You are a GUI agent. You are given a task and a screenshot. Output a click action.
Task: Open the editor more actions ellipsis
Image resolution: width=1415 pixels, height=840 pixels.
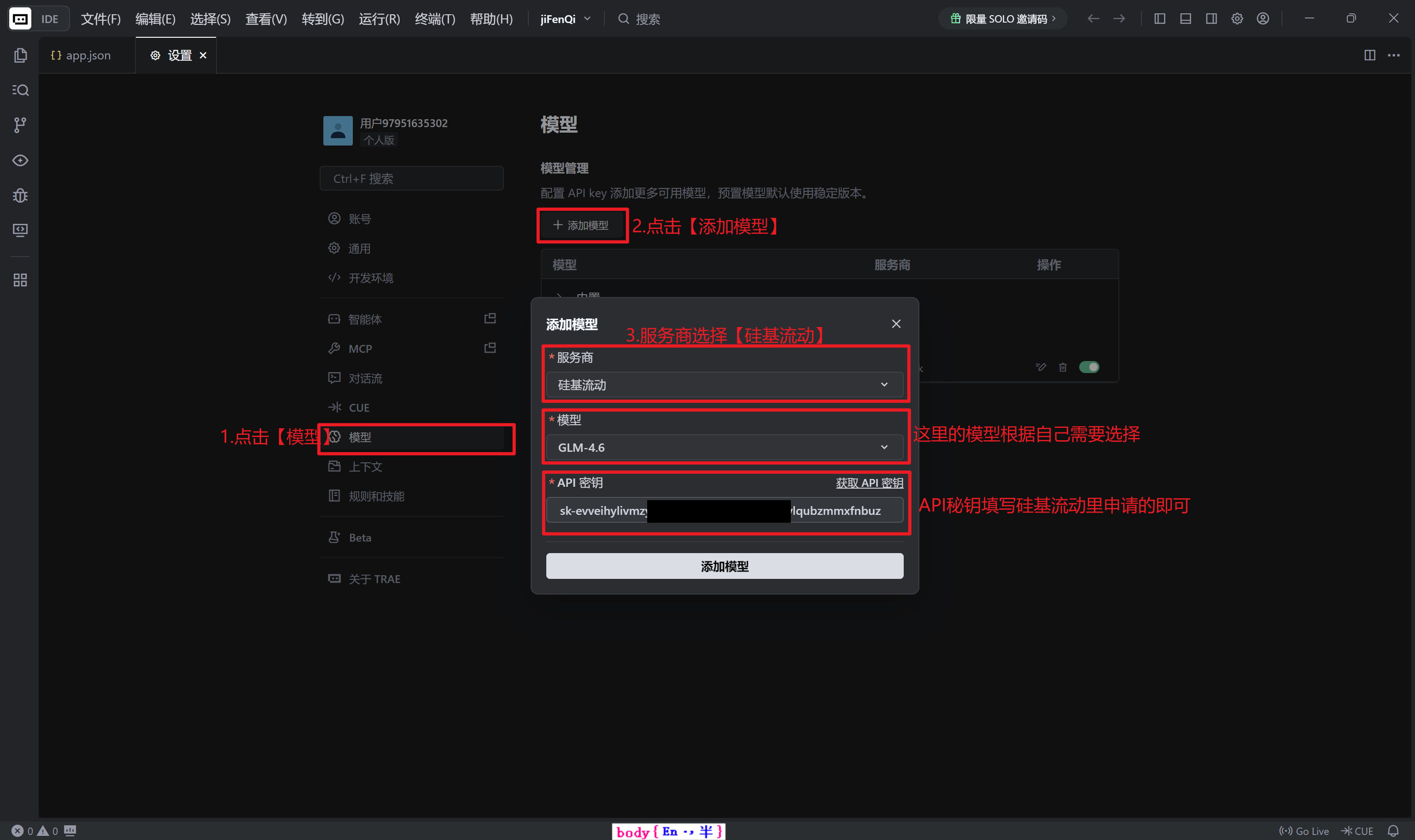pyautogui.click(x=1393, y=55)
